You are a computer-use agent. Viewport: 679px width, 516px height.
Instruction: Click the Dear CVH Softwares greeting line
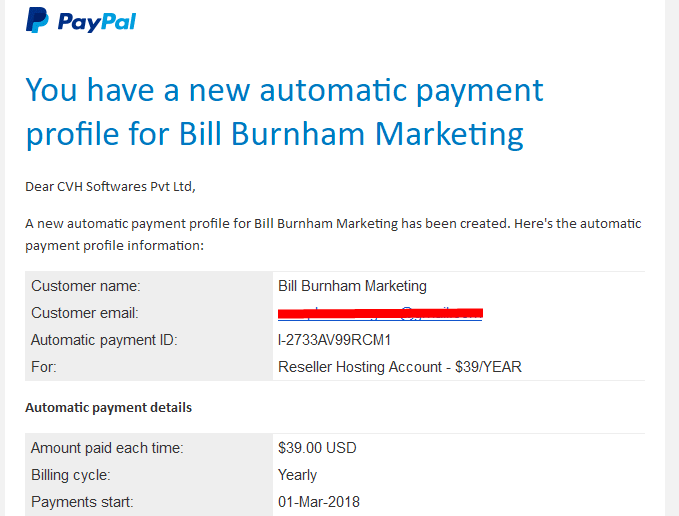click(110, 187)
